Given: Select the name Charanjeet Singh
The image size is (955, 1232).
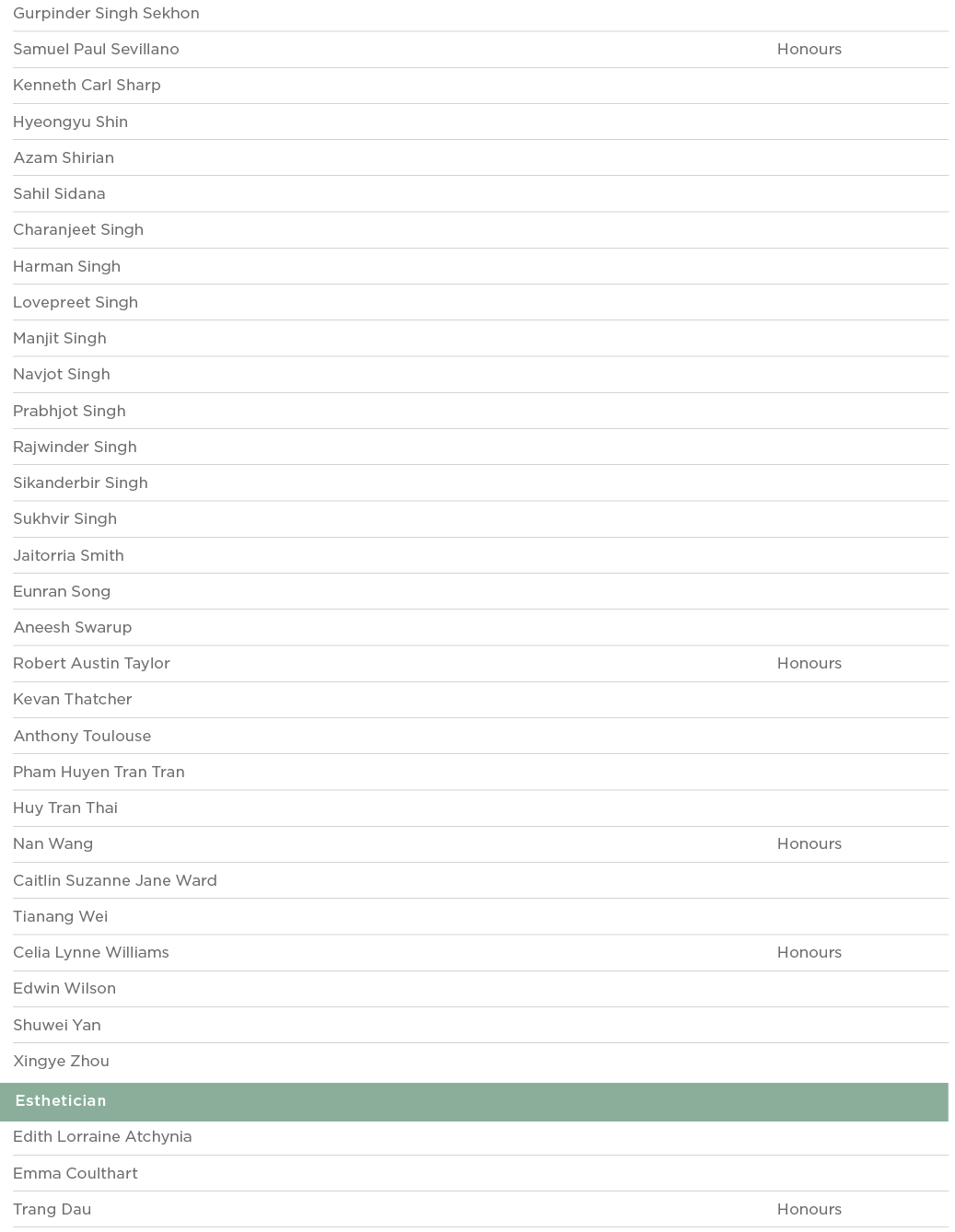Looking at the screenshot, I should tap(78, 230).
